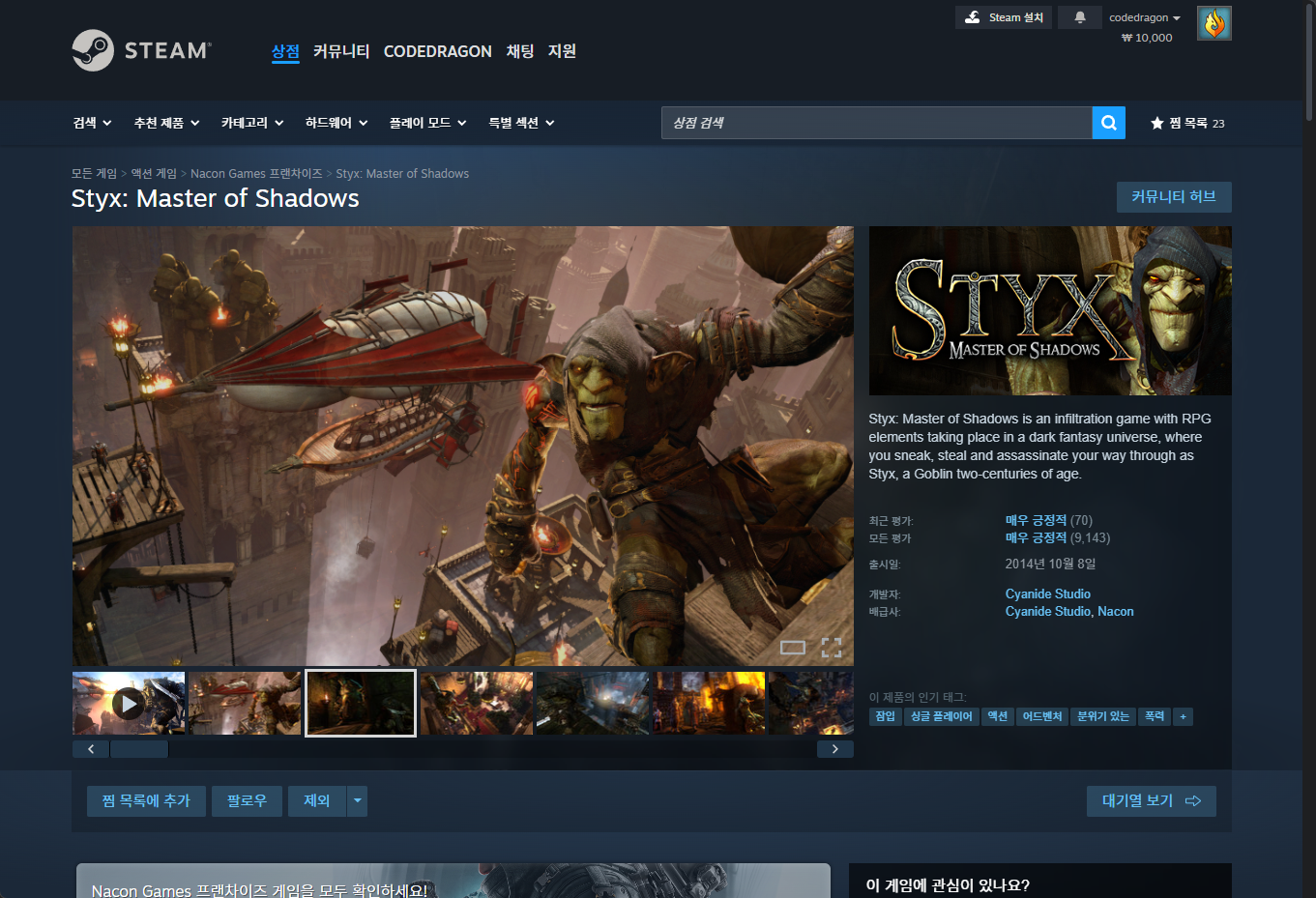Expand the 검색 store dropdown

(93, 123)
